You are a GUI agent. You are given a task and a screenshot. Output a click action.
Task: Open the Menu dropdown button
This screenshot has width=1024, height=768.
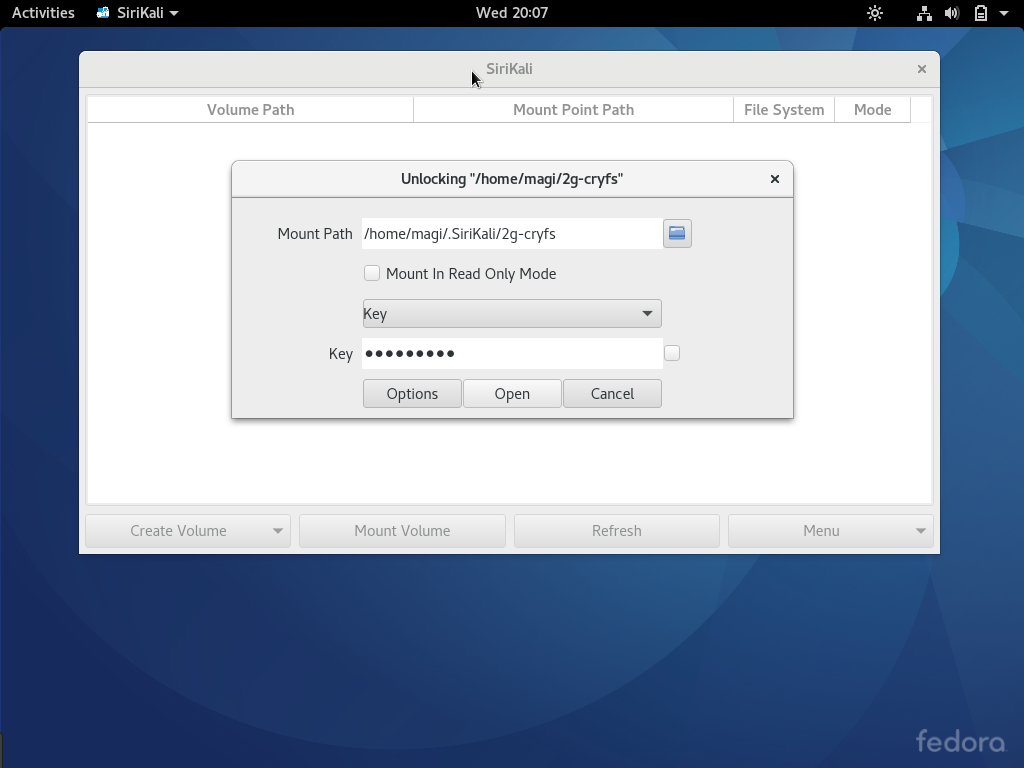[831, 531]
